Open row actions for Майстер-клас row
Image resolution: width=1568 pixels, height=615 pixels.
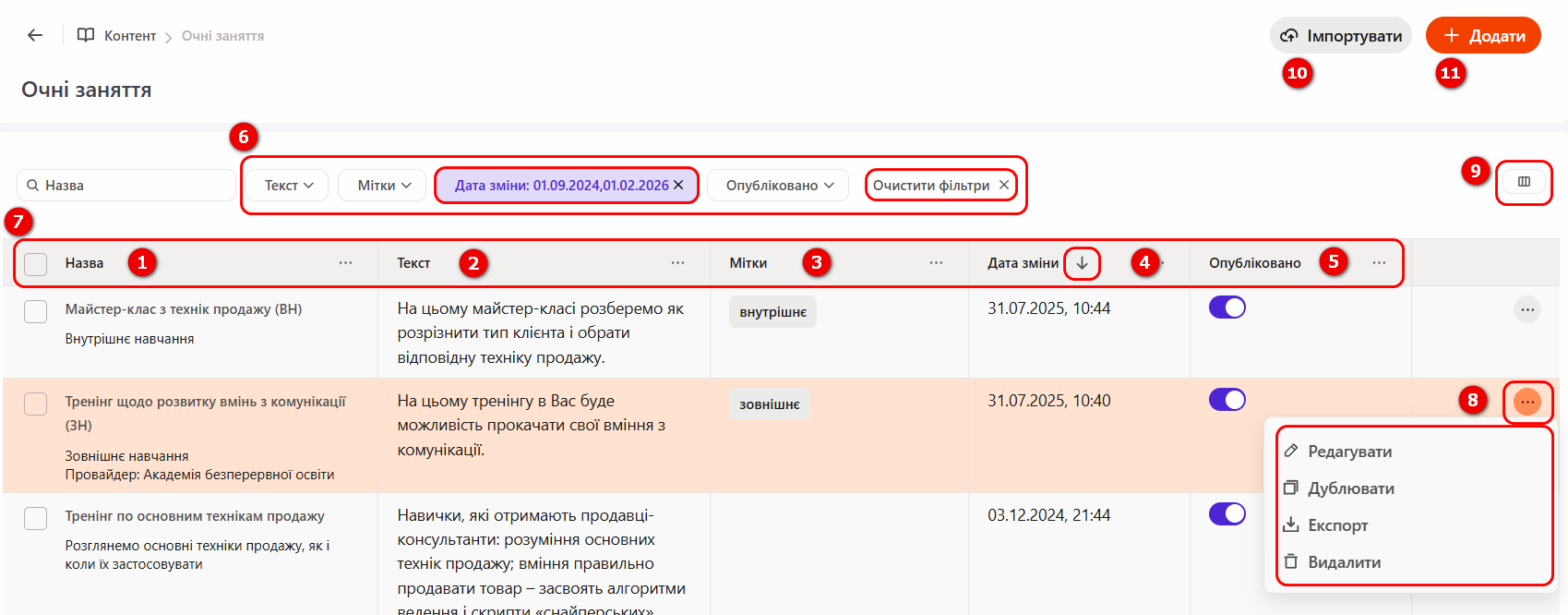click(x=1527, y=309)
